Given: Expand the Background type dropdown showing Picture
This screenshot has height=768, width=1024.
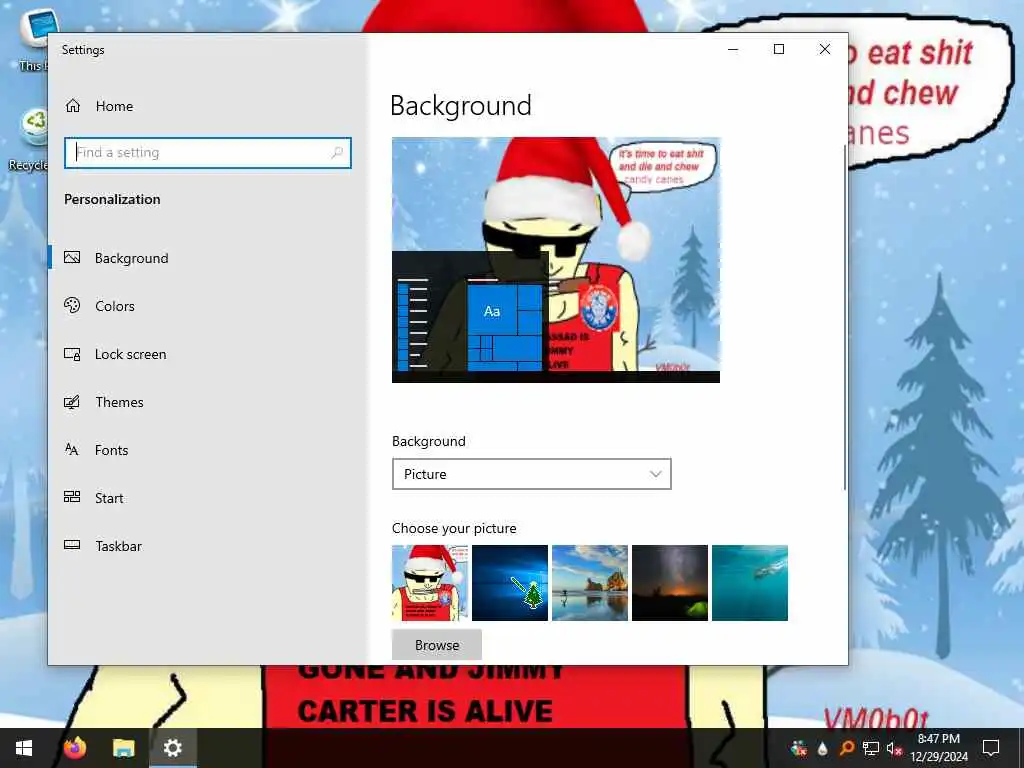Looking at the screenshot, I should coord(532,474).
